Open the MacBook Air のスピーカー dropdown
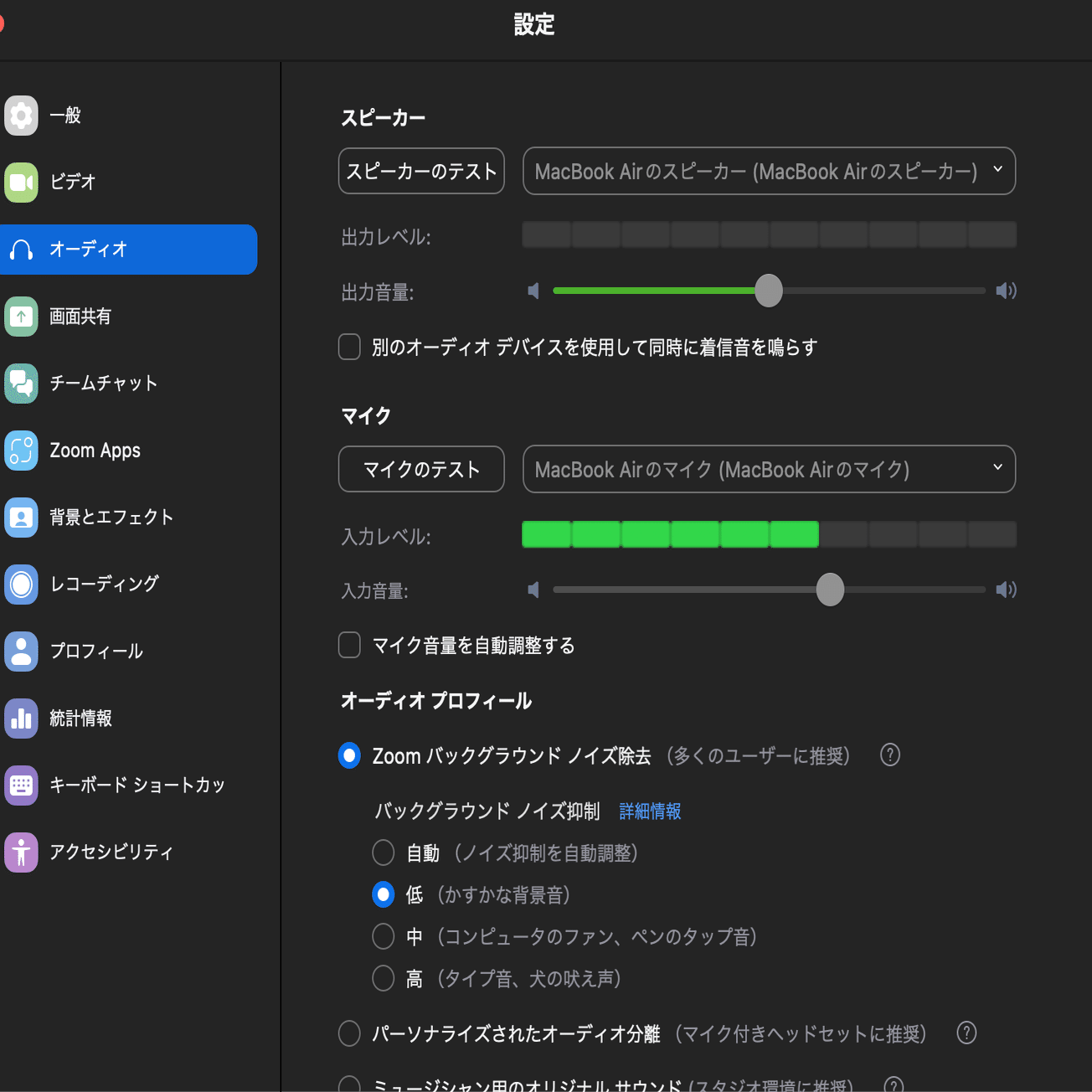 (769, 171)
